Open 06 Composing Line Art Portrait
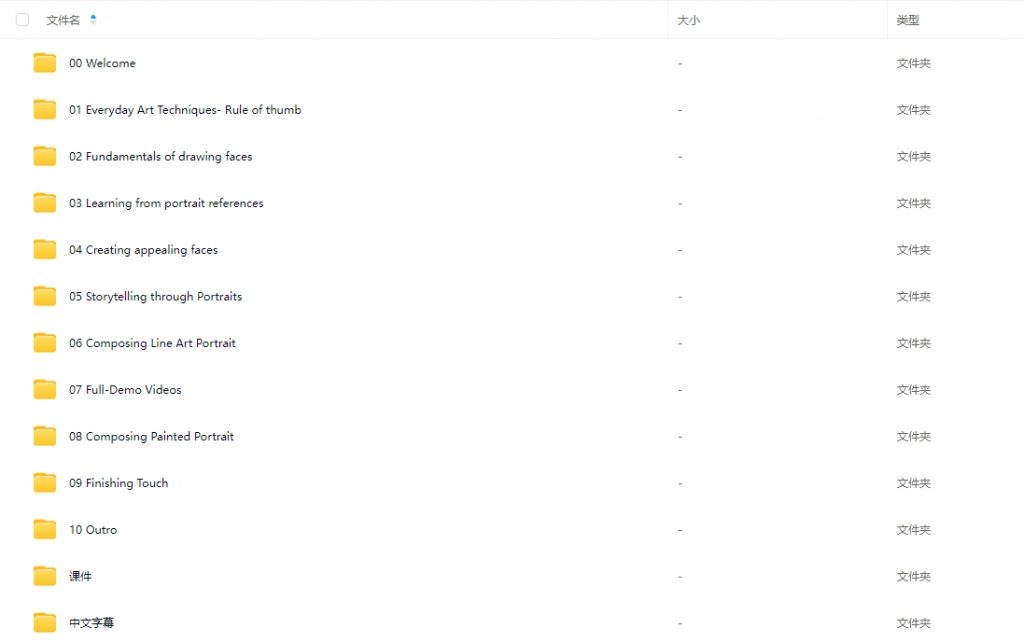 click(x=152, y=344)
